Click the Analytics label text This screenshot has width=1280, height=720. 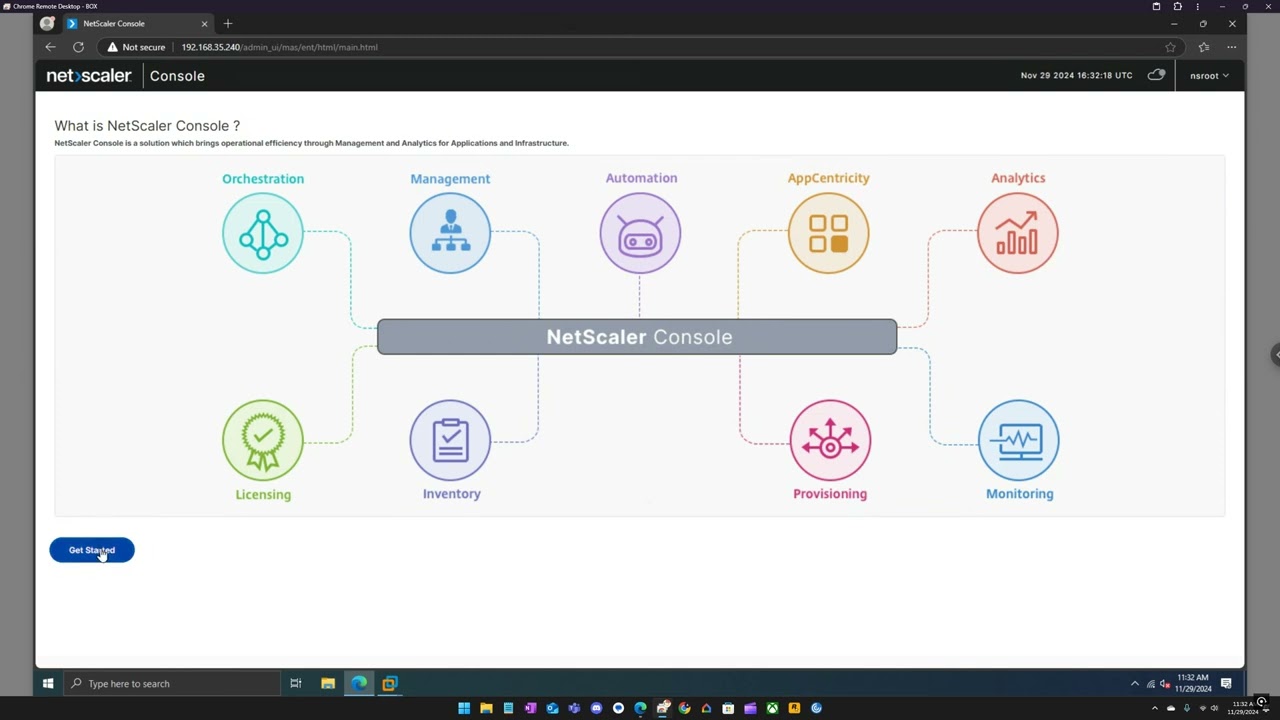click(1018, 178)
